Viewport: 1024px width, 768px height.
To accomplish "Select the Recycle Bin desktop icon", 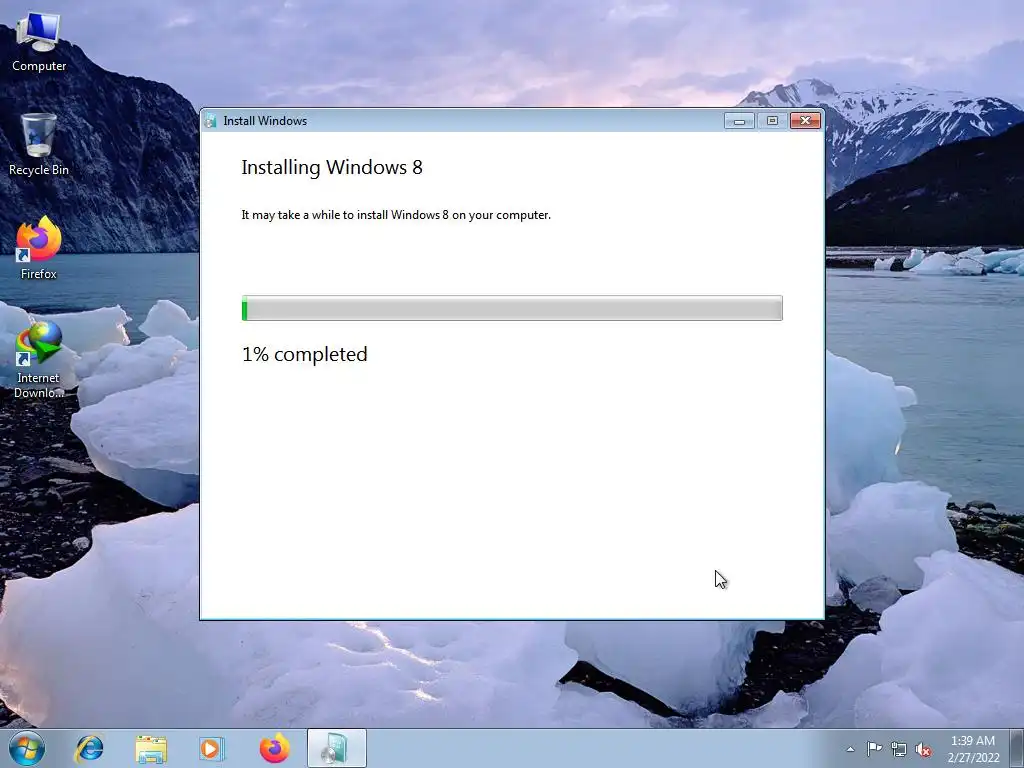I will click(39, 144).
